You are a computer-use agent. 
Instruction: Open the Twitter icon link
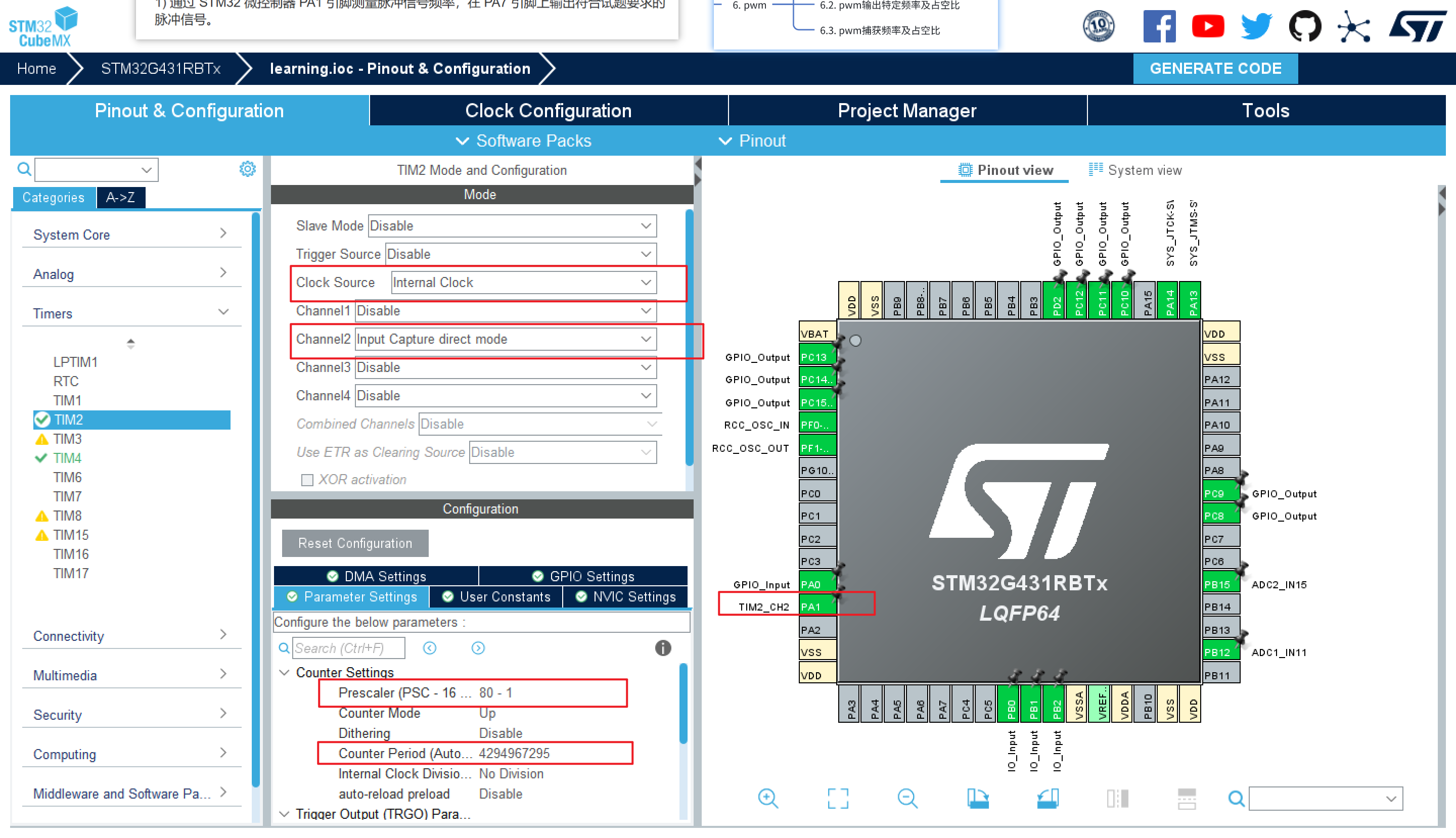tap(1256, 26)
